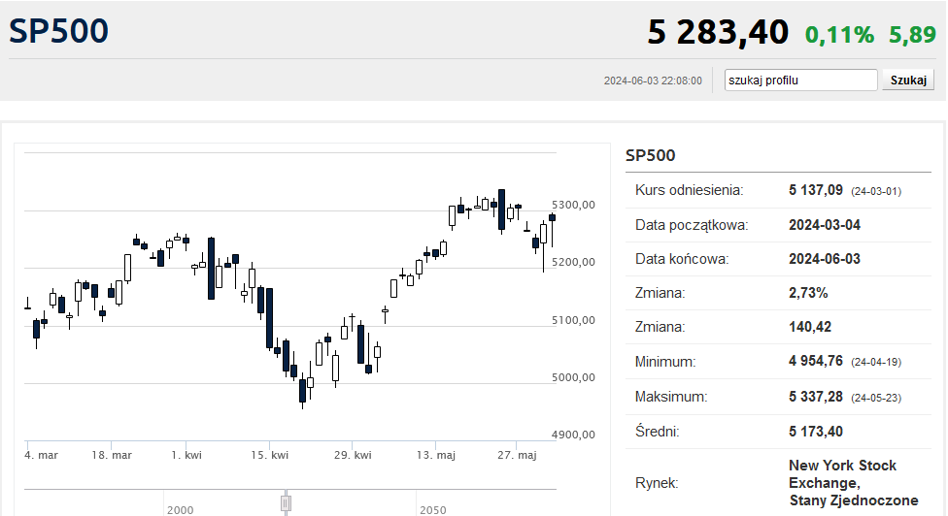
Task: Click the average value 5 173,40
Action: (816, 431)
